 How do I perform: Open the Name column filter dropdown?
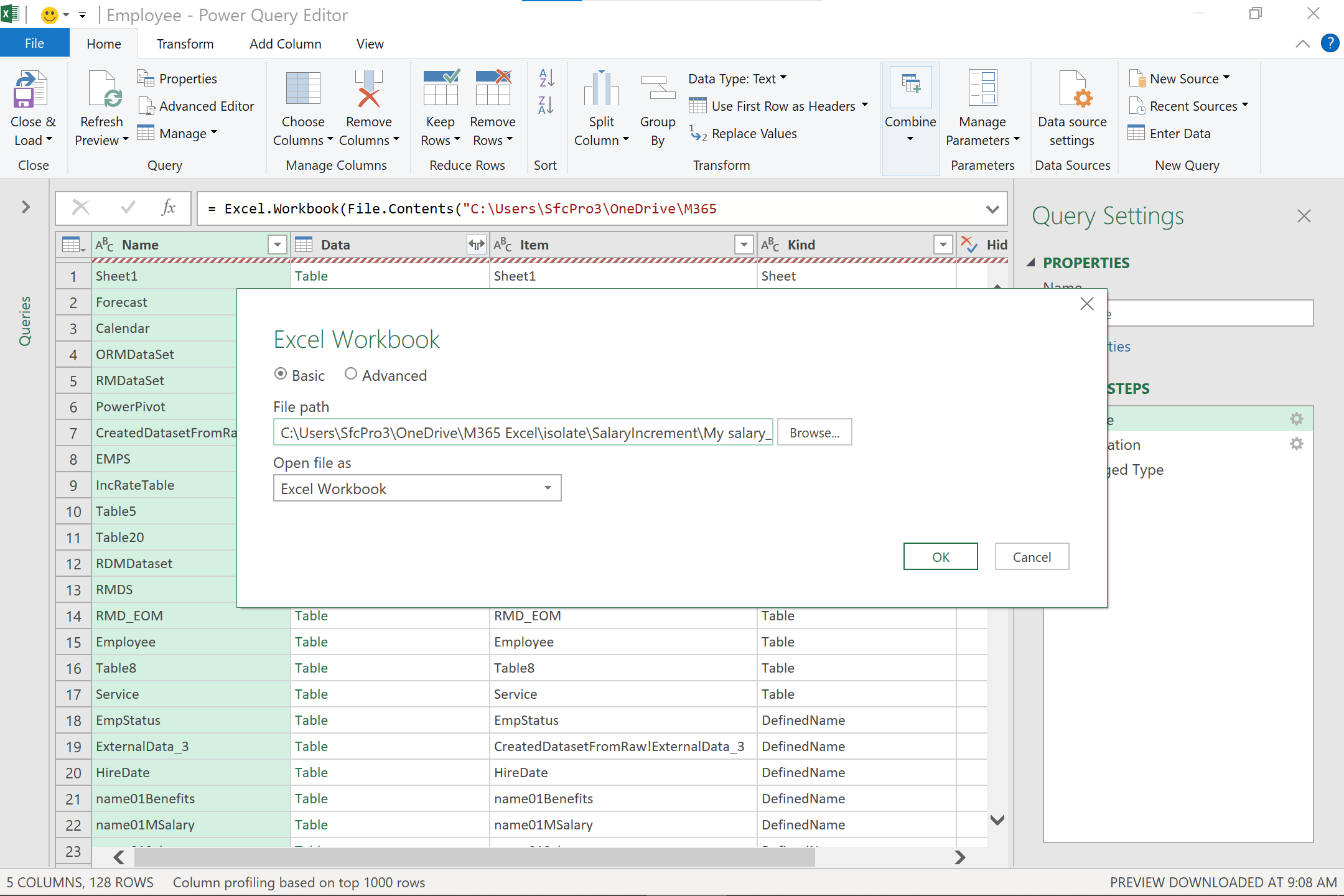coord(277,245)
